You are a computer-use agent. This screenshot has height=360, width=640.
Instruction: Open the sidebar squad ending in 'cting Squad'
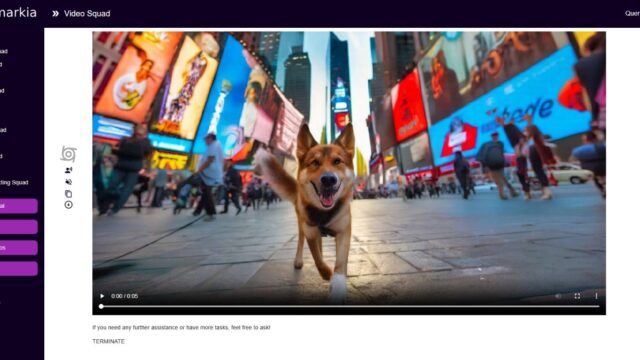(14, 182)
